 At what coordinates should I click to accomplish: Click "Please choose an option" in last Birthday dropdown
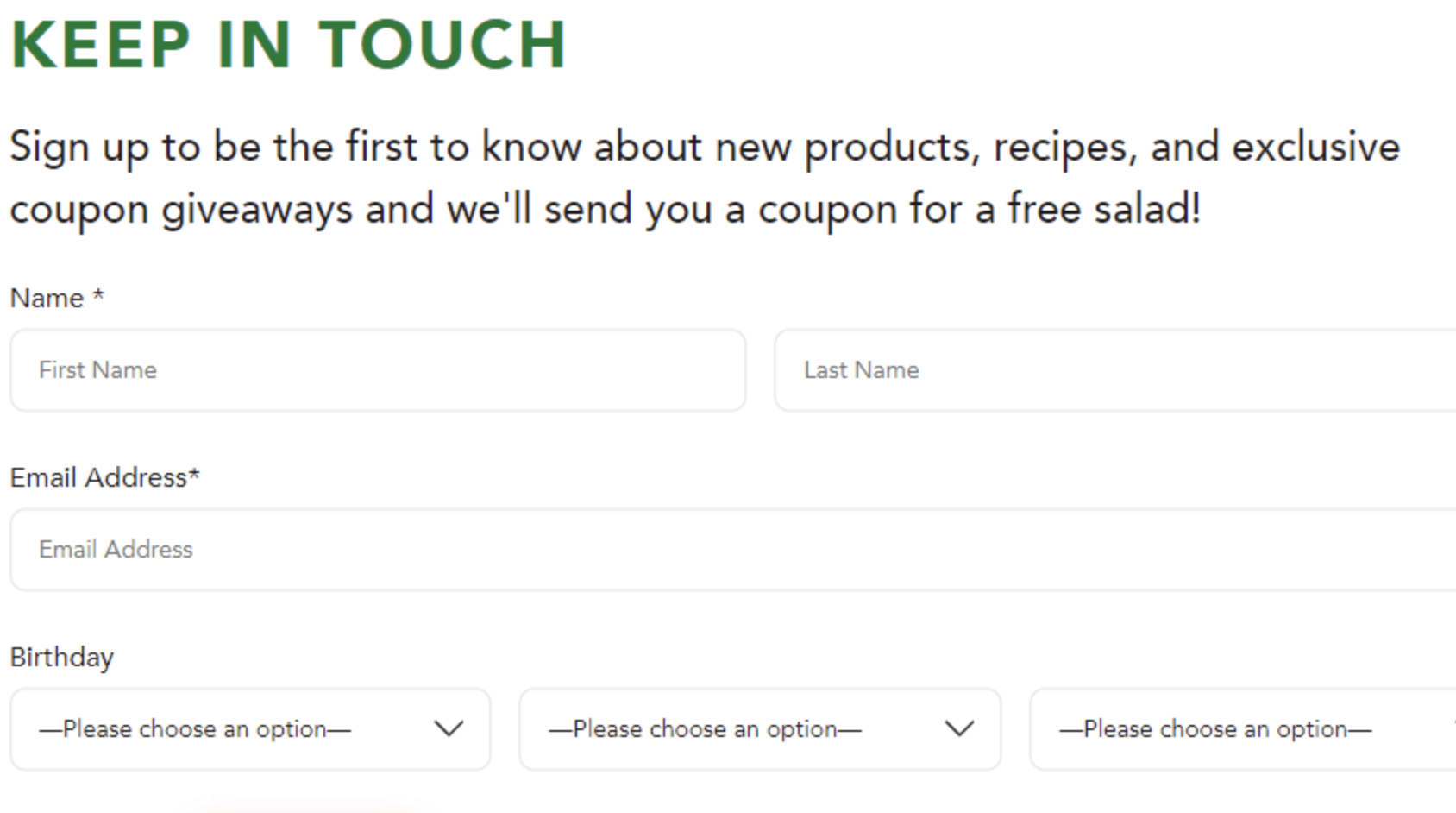[x=1215, y=729]
